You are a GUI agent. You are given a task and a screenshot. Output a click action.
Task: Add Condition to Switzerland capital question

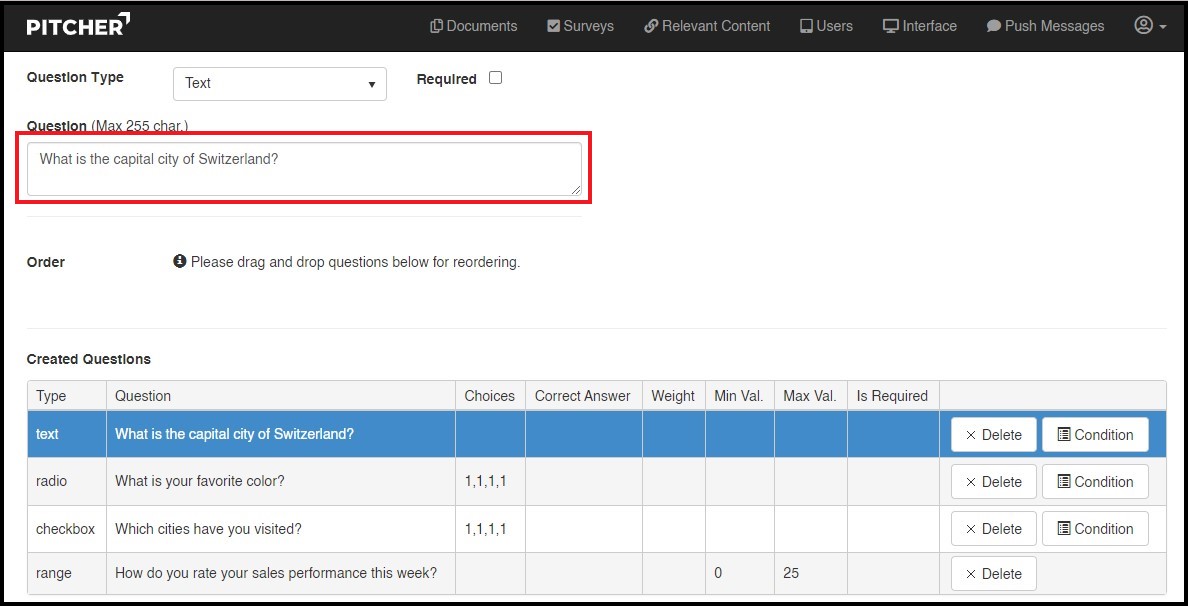click(1095, 435)
